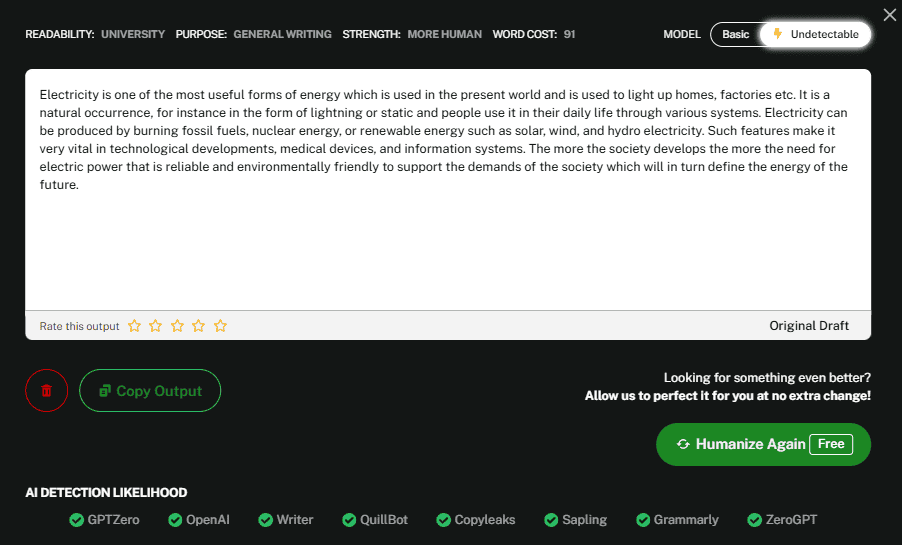Click the Copy Output button
Screen dimensions: 902x545
150,390
